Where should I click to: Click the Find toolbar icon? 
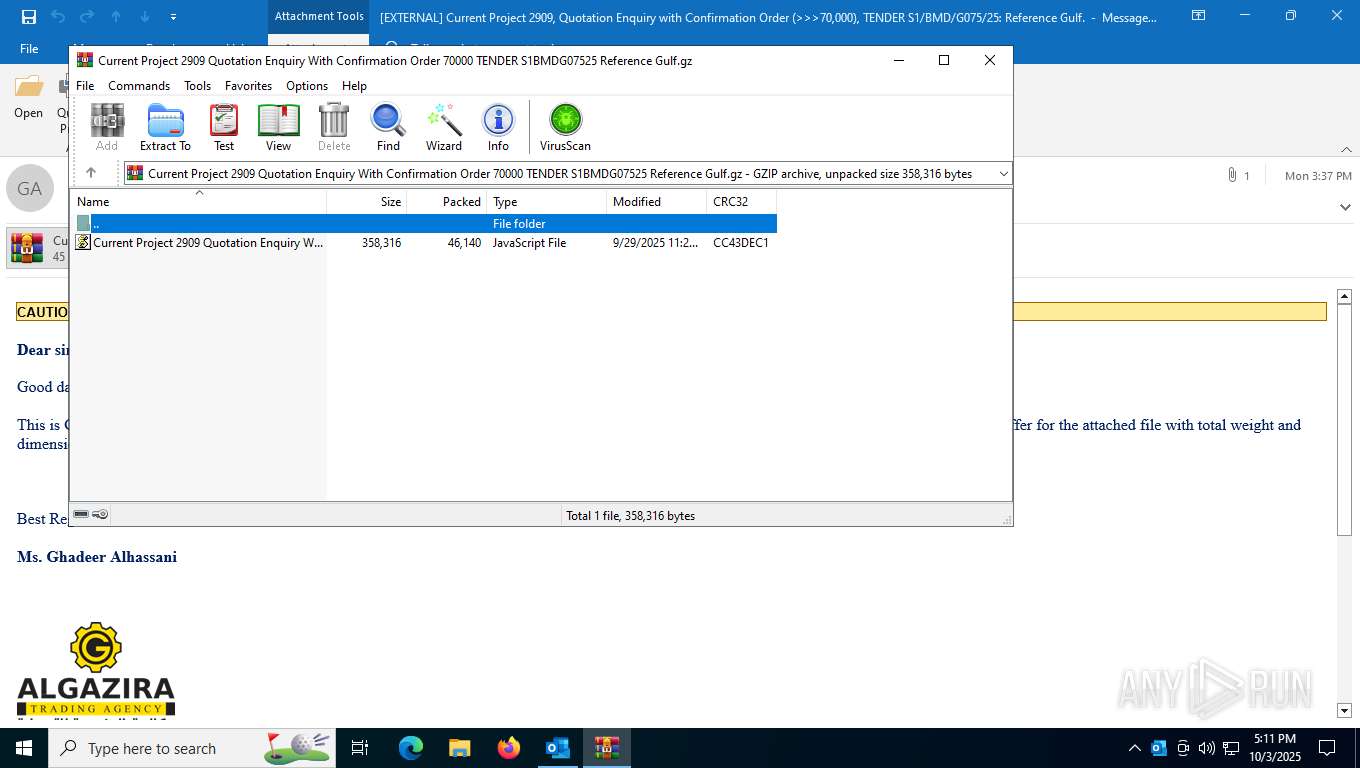click(388, 128)
